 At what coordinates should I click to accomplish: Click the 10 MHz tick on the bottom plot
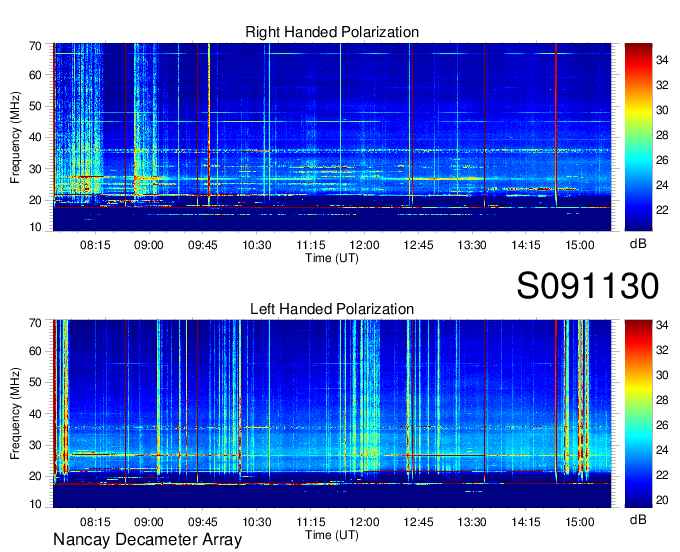click(35, 504)
